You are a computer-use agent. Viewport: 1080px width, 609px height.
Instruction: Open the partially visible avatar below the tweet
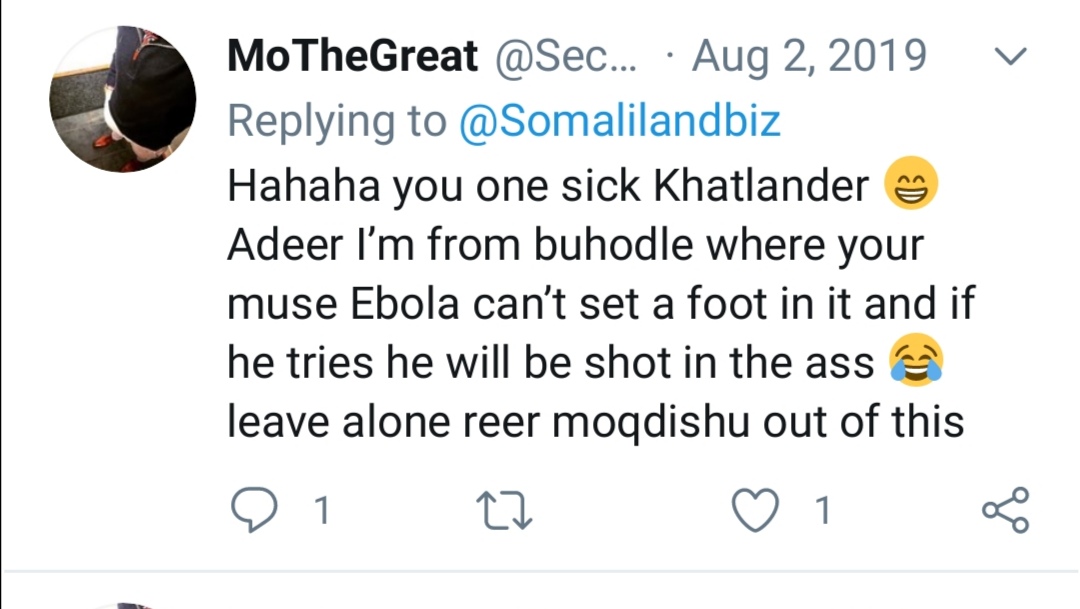[123, 604]
